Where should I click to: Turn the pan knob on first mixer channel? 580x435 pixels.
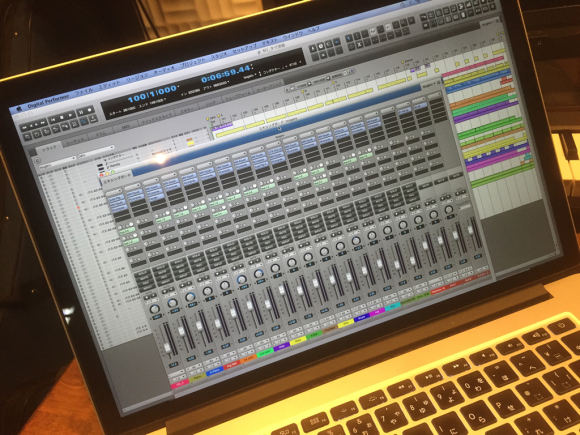(154, 309)
